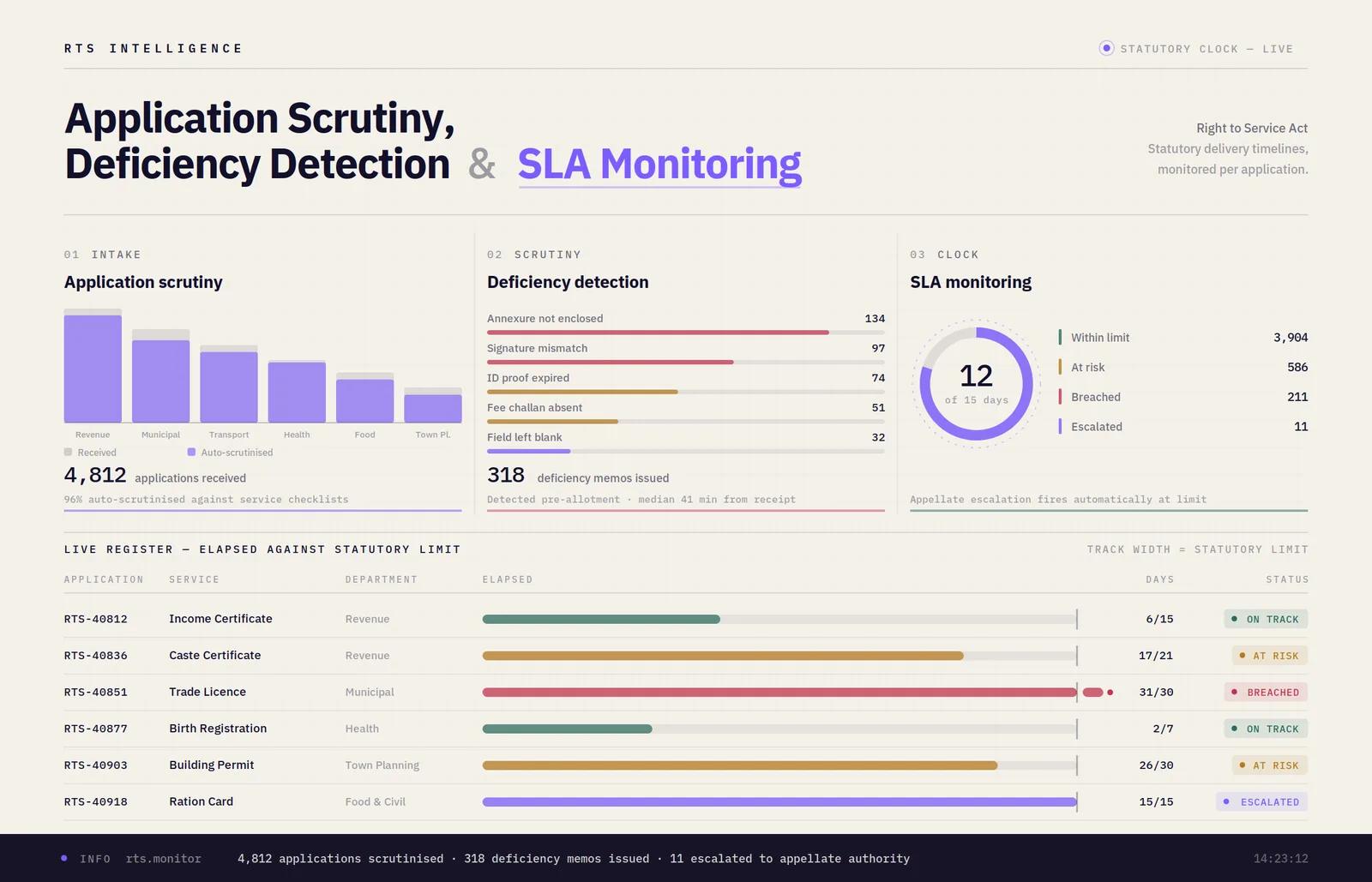
Task: Click the Status column header
Action: coord(1287,579)
